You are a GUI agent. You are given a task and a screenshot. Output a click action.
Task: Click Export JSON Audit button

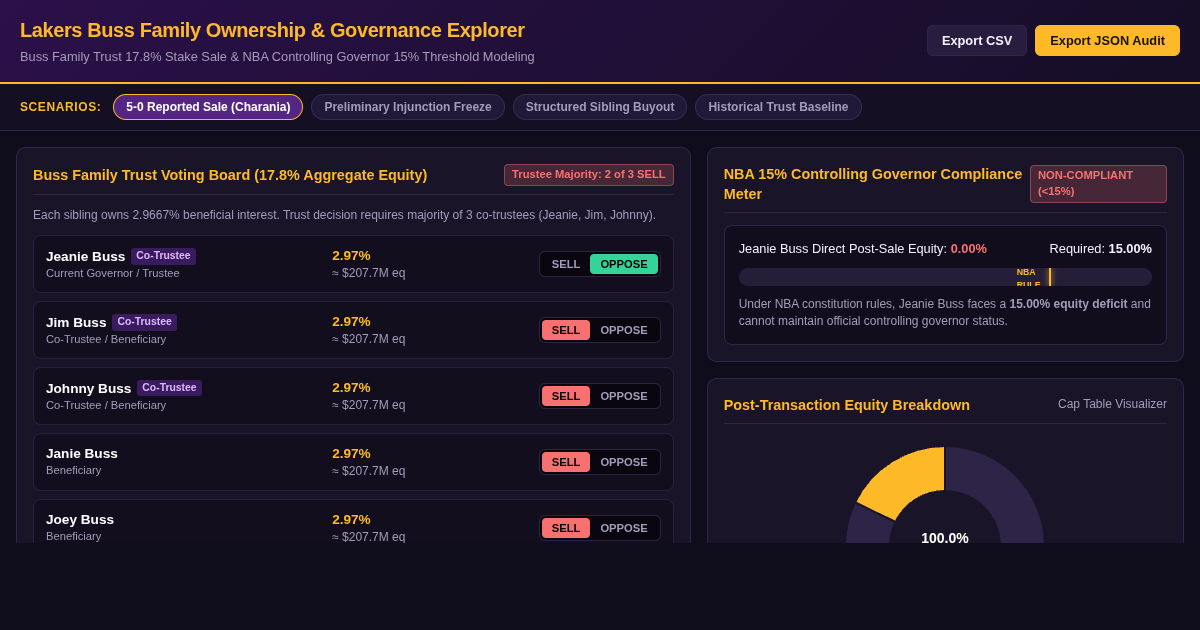[1107, 40]
